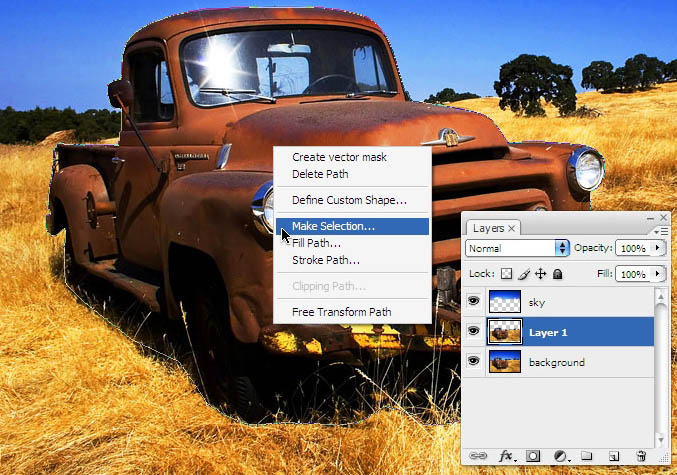The image size is (677, 475).
Task: Expand the Opacity slider arrow
Action: point(658,248)
